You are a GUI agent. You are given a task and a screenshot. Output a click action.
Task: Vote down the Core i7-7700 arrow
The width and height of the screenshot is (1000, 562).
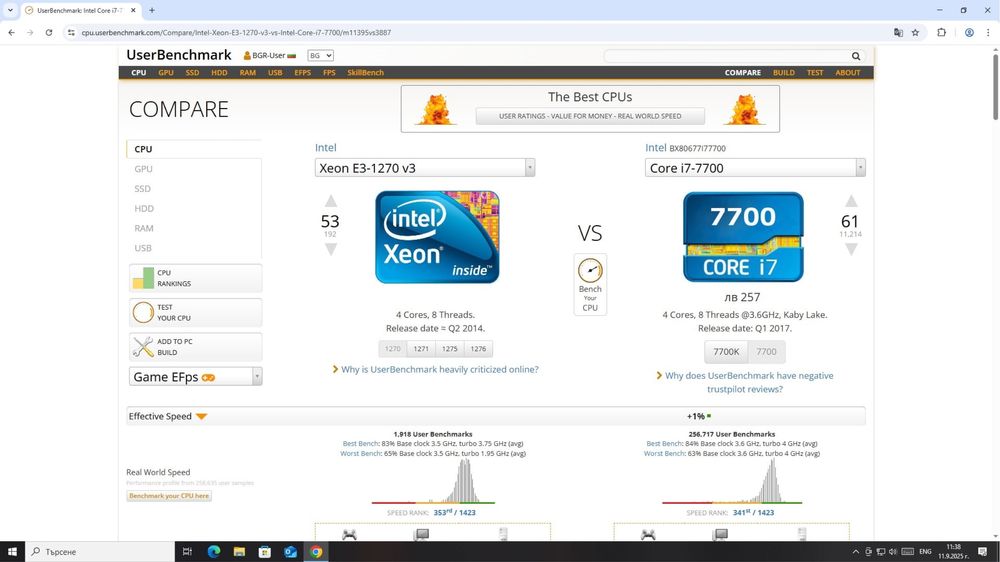851,249
